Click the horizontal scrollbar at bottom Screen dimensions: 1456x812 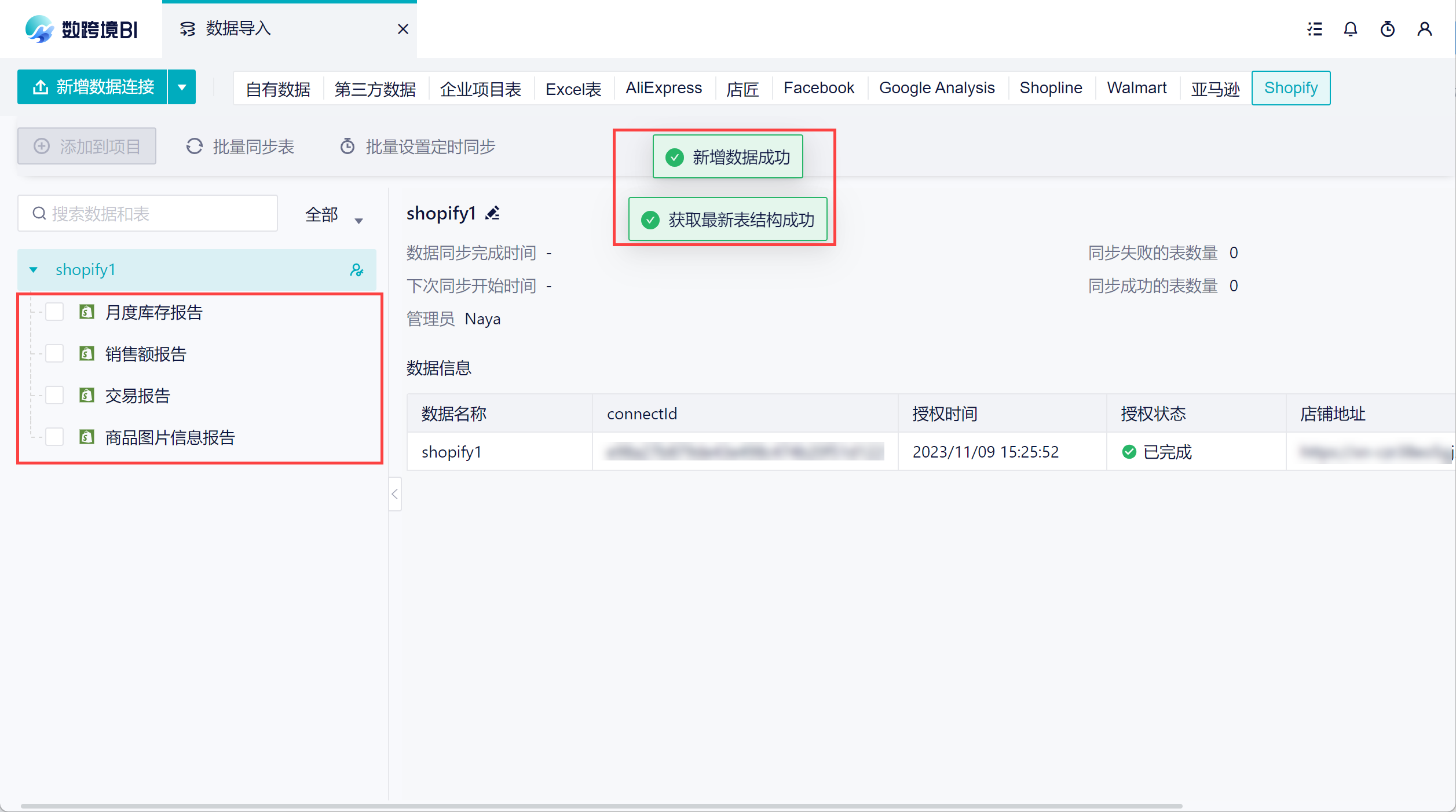[x=601, y=806]
